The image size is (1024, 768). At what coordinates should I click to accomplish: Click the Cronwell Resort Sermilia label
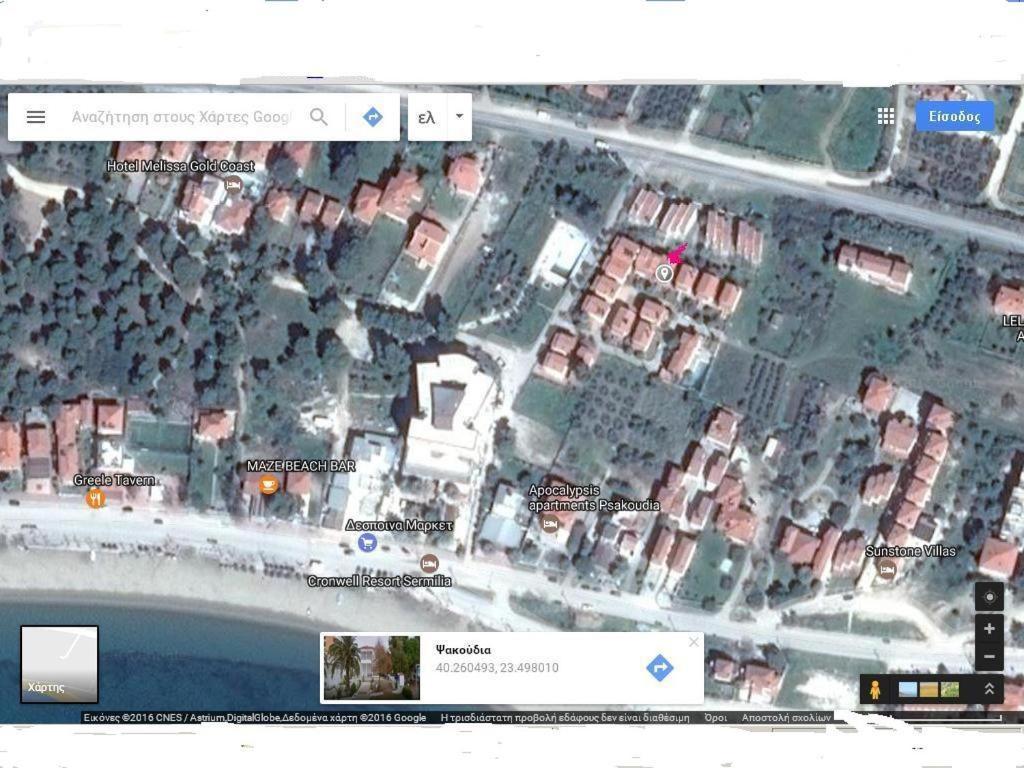pos(379,581)
